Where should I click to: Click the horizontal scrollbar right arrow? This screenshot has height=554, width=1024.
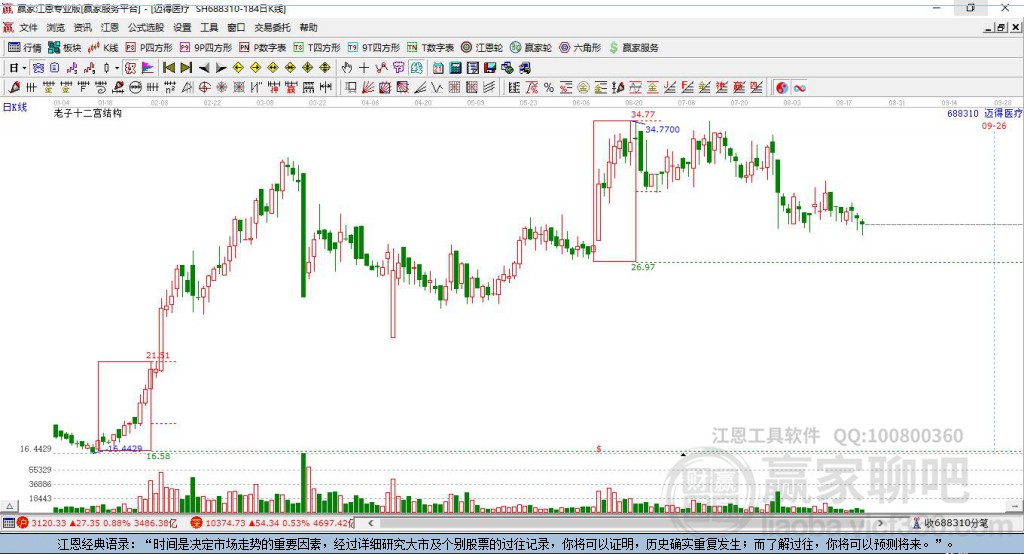880,523
